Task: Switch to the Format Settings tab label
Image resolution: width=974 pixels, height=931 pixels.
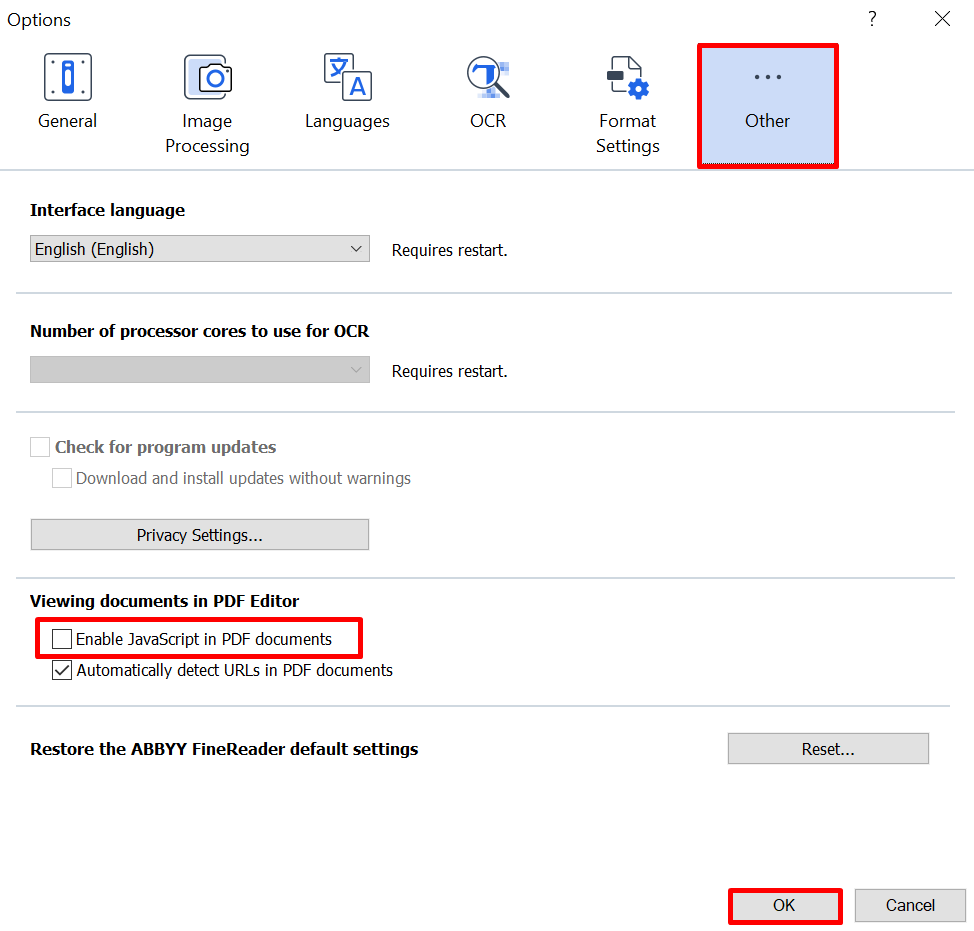Action: click(x=628, y=133)
